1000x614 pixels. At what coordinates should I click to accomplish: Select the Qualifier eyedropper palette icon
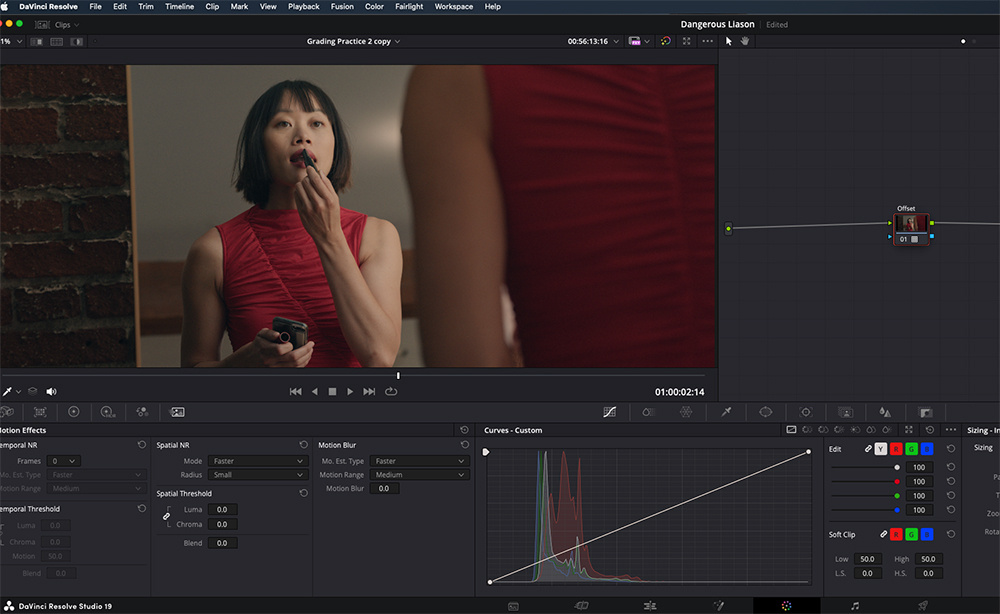click(x=726, y=412)
